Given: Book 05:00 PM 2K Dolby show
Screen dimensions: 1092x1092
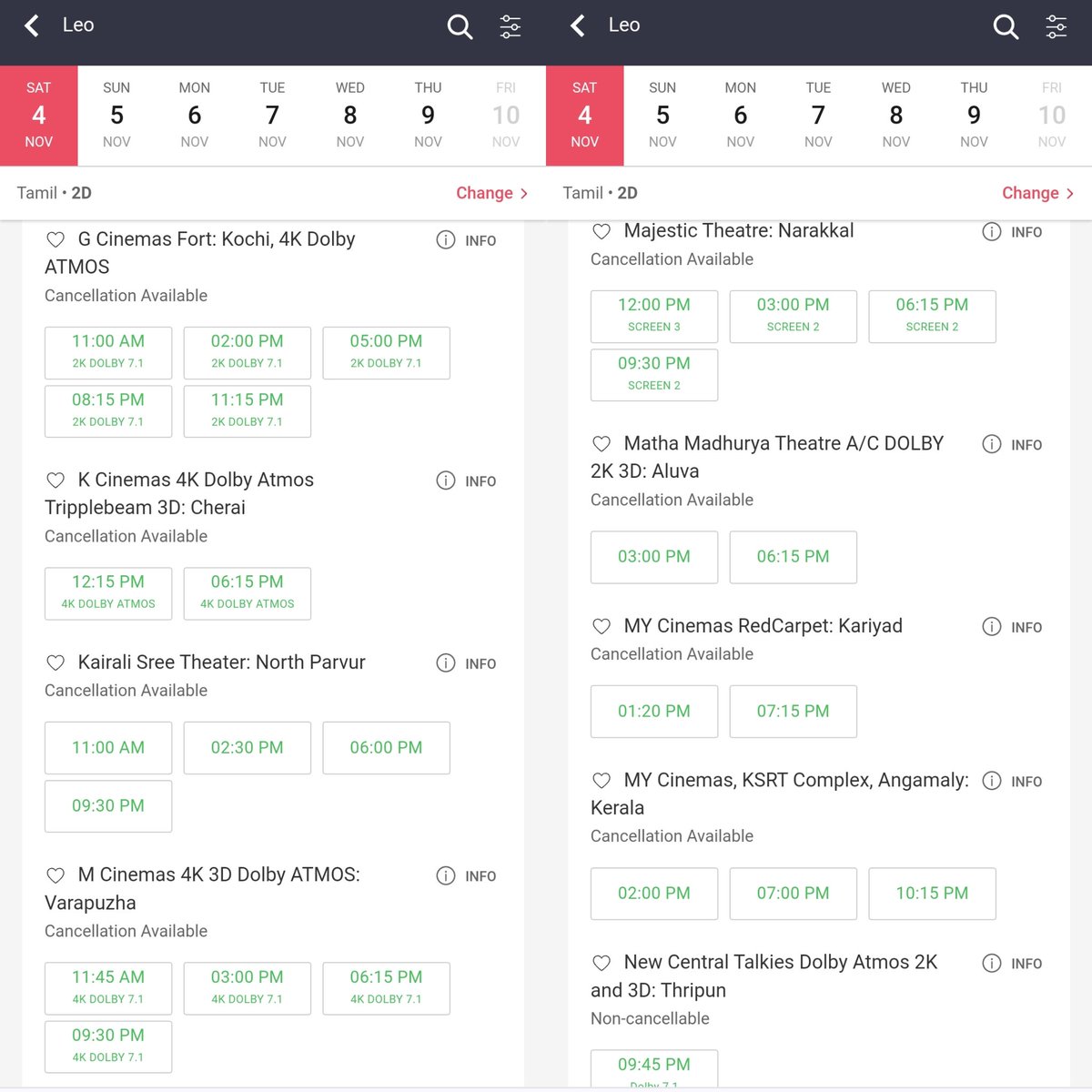Looking at the screenshot, I should (x=386, y=353).
